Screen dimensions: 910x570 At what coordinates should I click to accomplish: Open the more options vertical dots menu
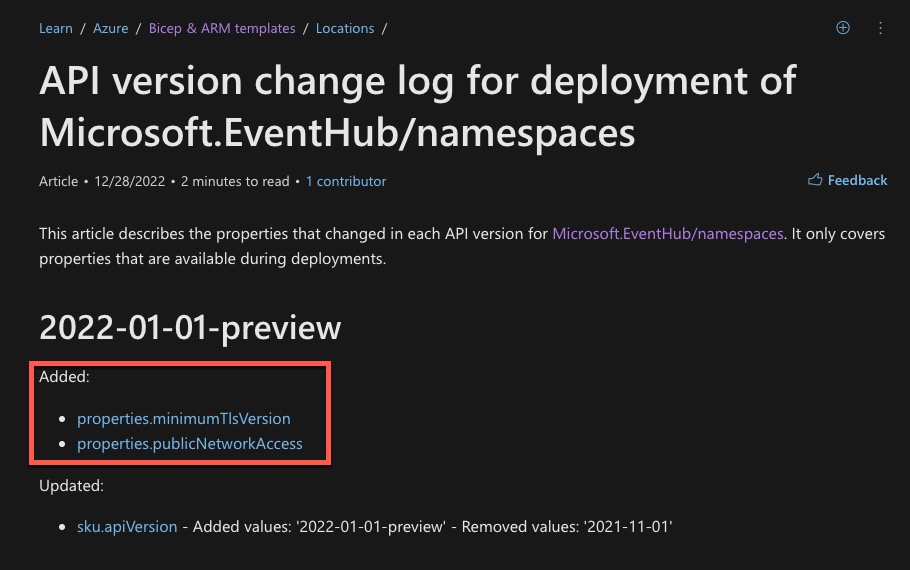click(x=880, y=28)
